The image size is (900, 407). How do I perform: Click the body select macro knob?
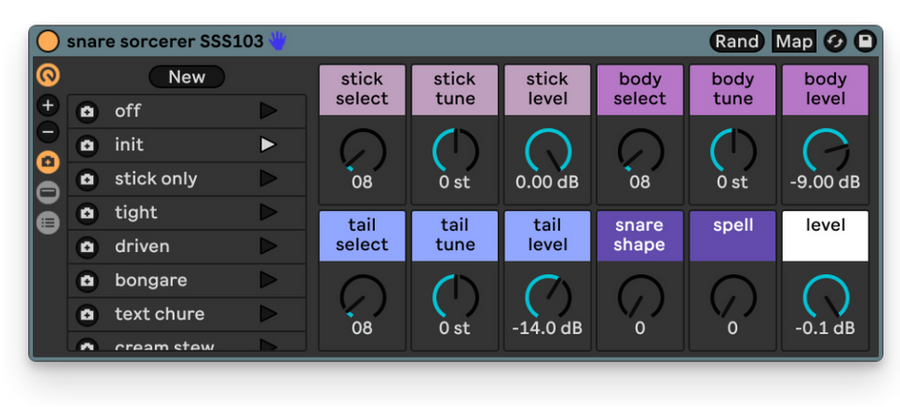point(640,151)
